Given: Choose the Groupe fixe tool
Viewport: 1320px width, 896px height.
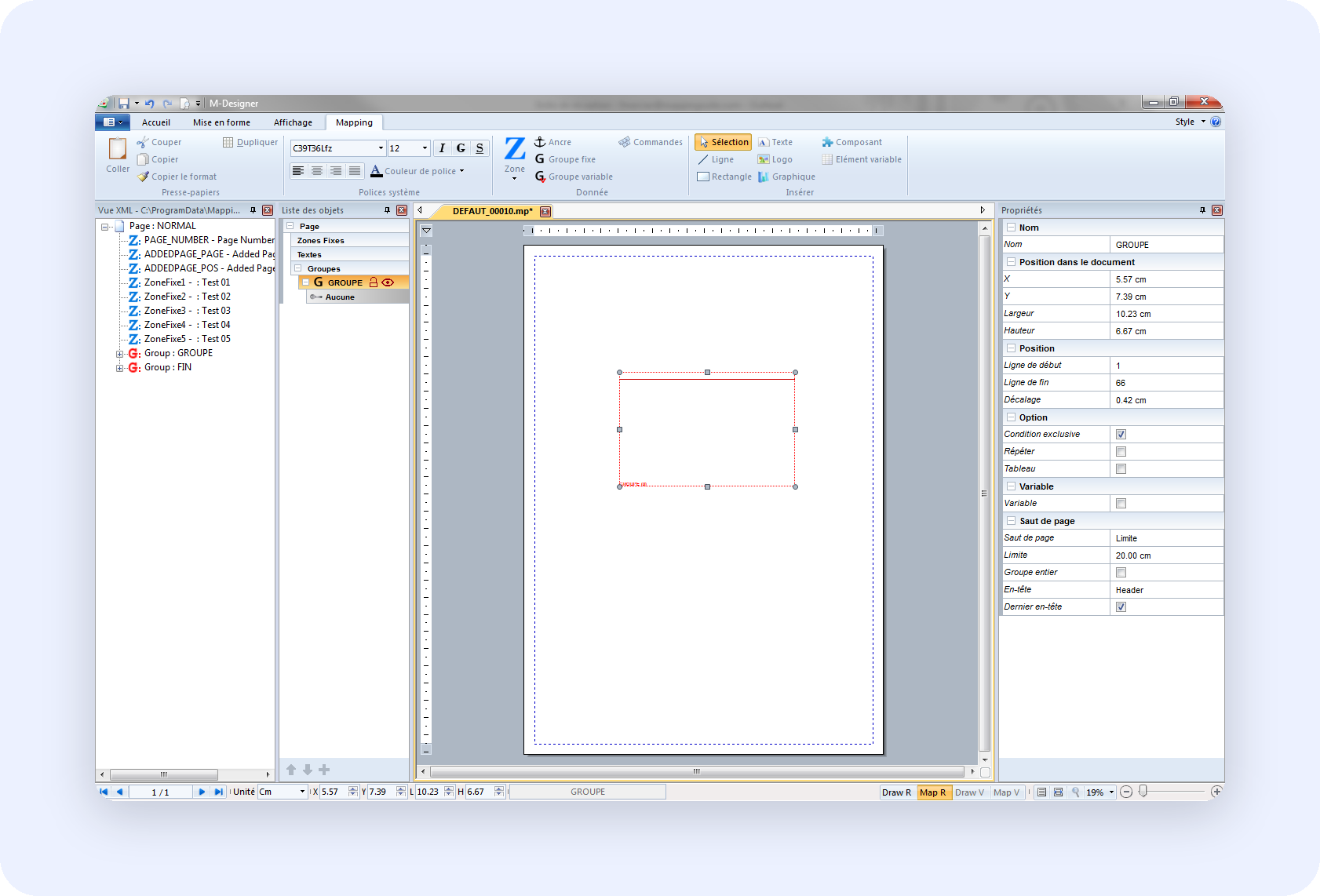Looking at the screenshot, I should click(565, 159).
